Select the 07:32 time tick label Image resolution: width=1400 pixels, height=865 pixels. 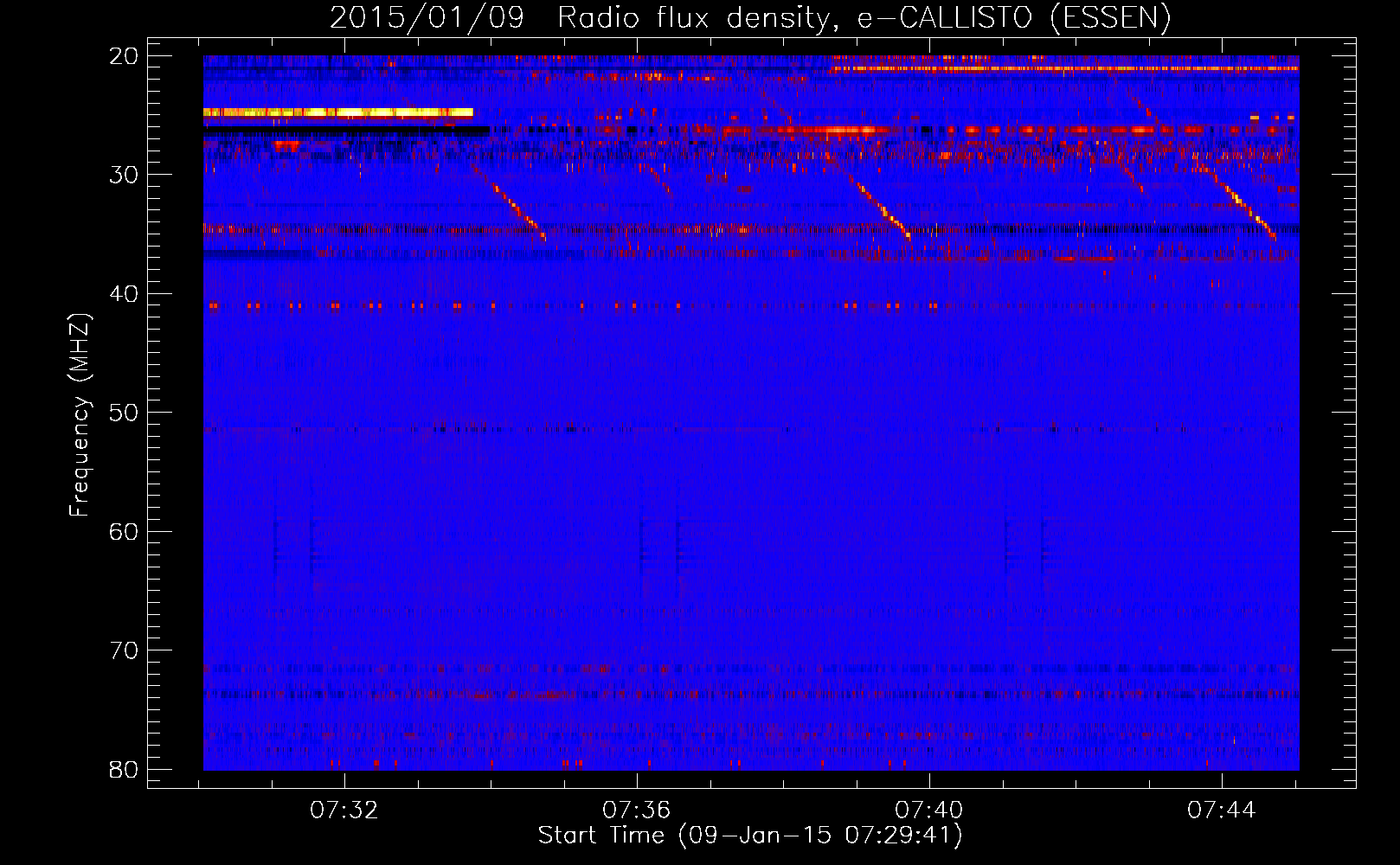[x=344, y=811]
